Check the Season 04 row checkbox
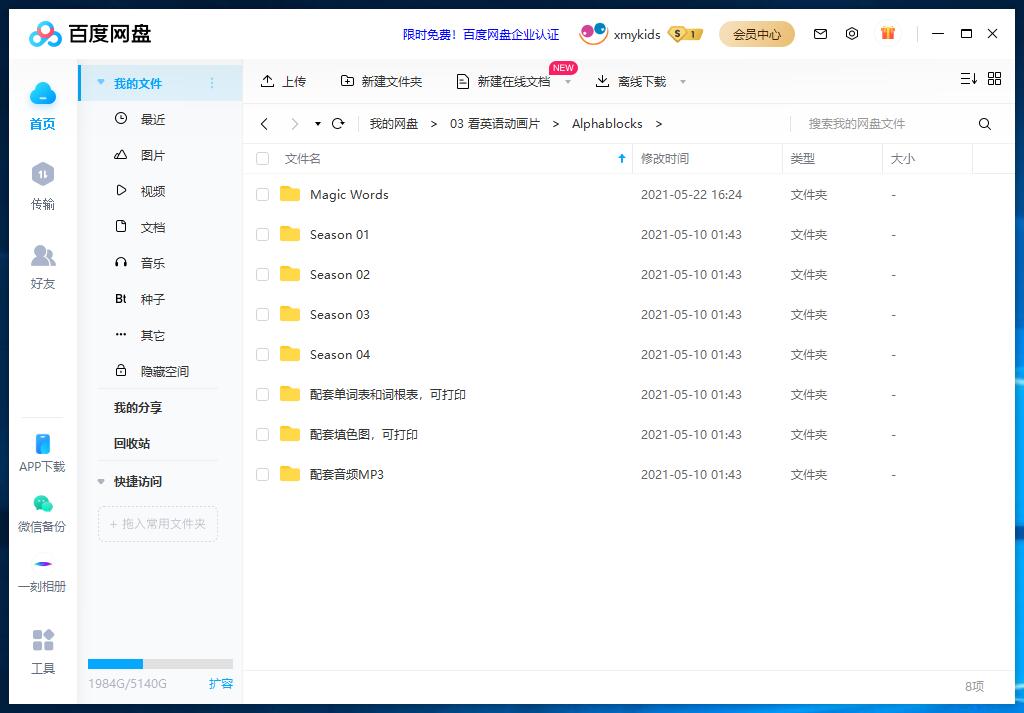The height and width of the screenshot is (713, 1024). coord(263,355)
